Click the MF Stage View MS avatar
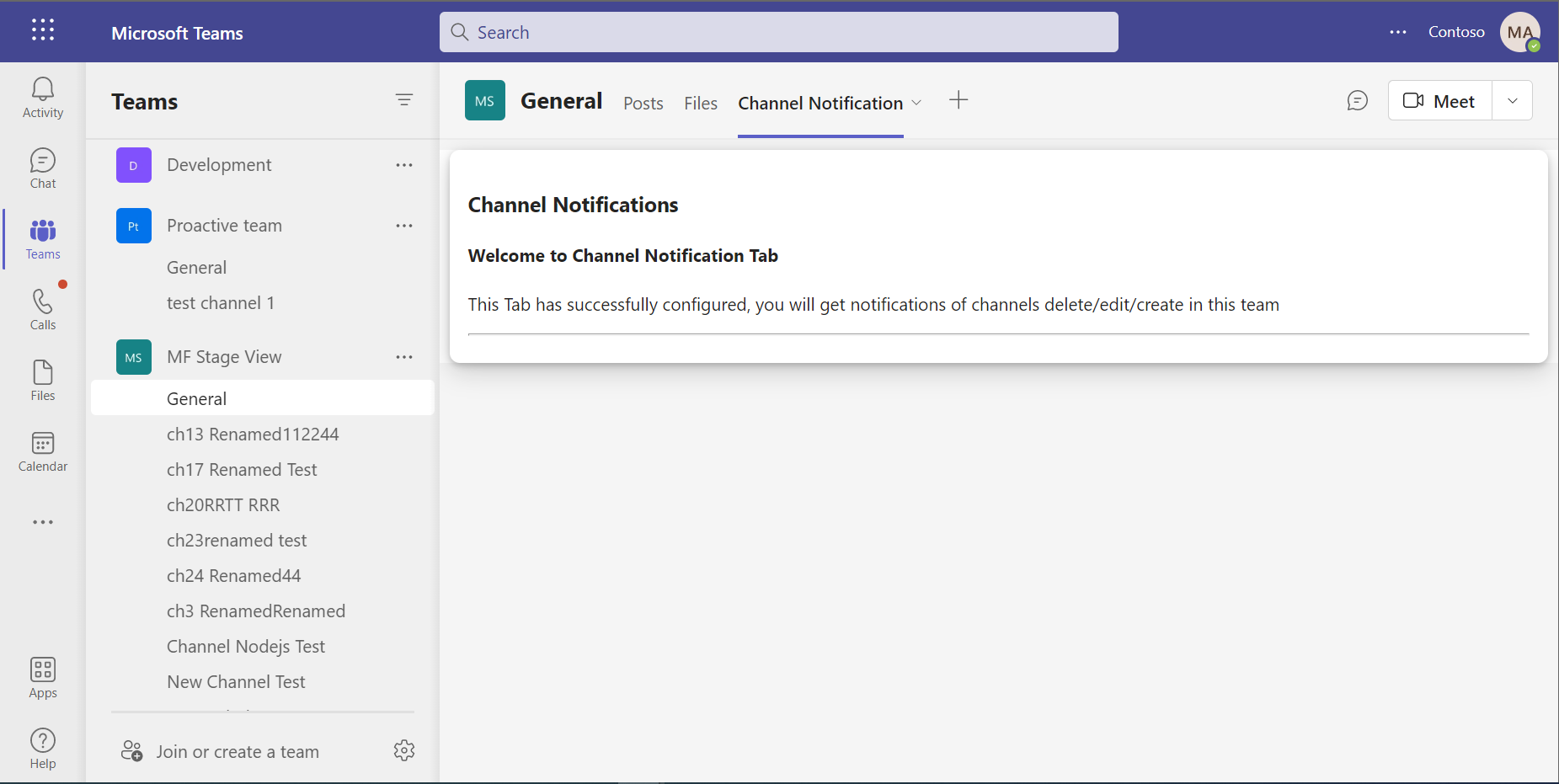This screenshot has height=784, width=1559. point(134,357)
